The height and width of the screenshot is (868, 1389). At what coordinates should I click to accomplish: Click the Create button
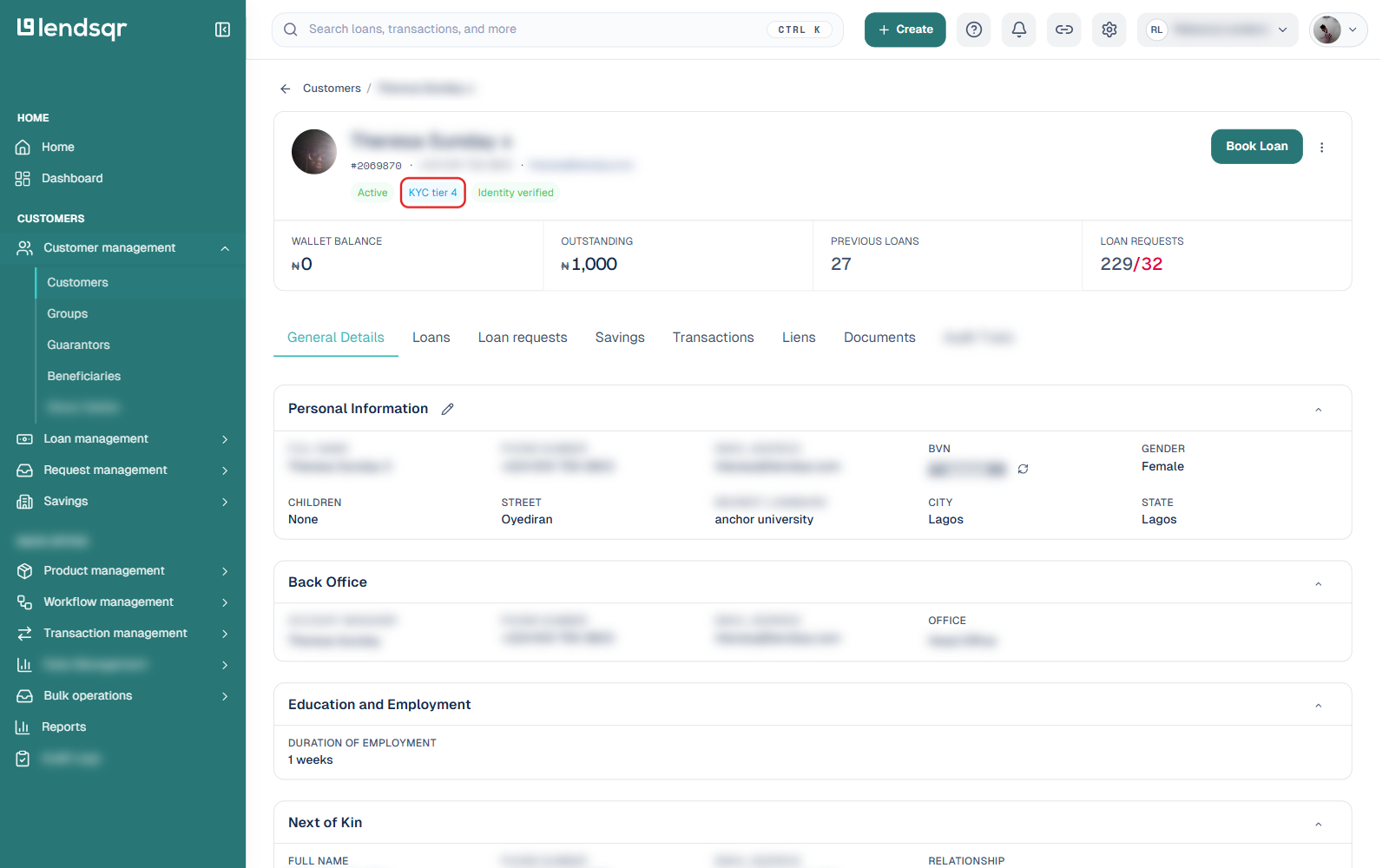click(x=905, y=30)
